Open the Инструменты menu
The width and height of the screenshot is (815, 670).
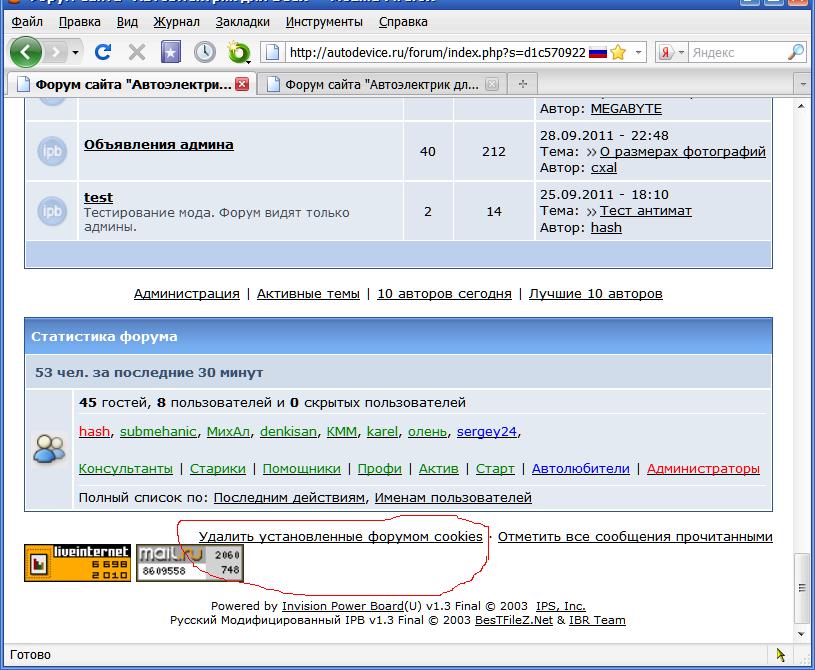point(324,22)
